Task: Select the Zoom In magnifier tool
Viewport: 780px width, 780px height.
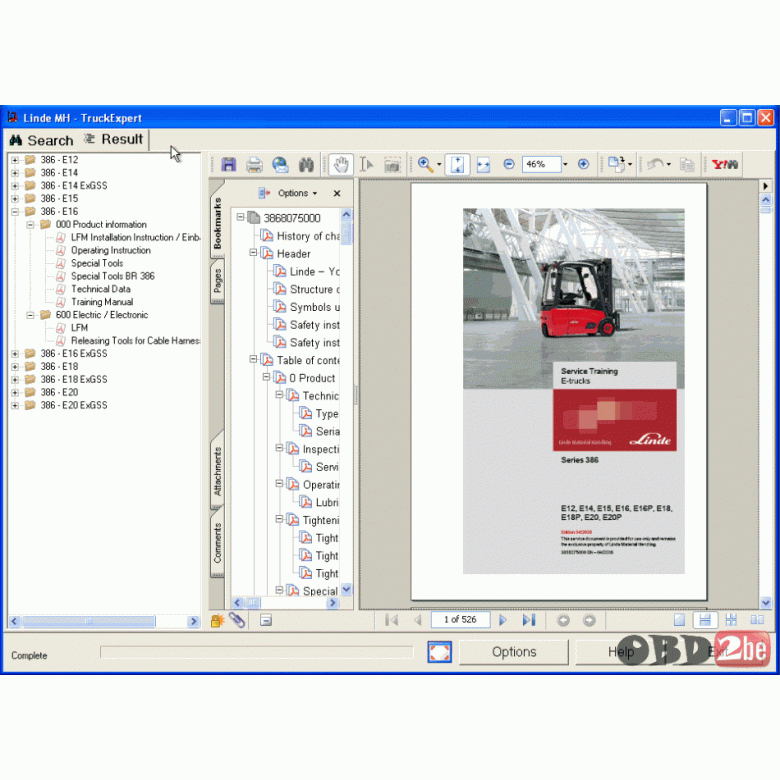Action: [425, 164]
